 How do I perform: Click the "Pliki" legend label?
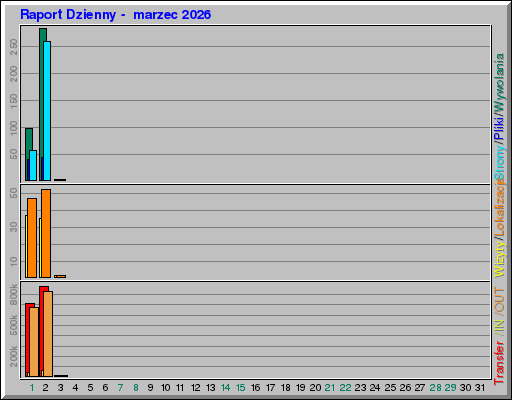pos(499,128)
